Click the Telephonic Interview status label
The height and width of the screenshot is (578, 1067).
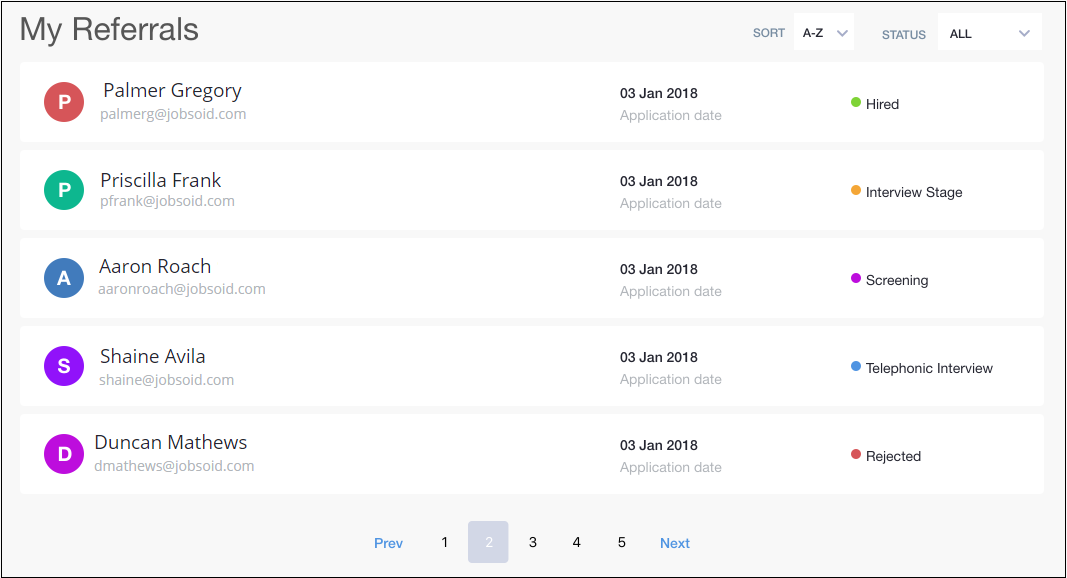(929, 368)
